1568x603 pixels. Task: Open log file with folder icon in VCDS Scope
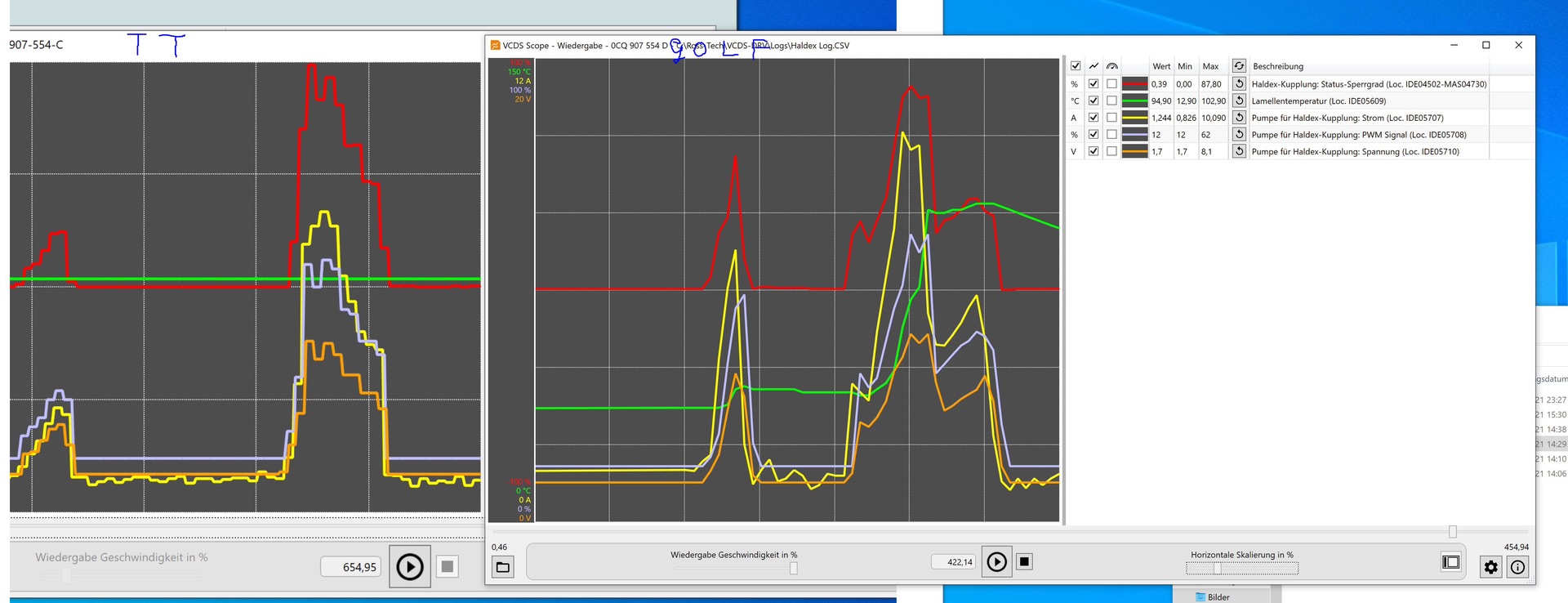pos(503,566)
